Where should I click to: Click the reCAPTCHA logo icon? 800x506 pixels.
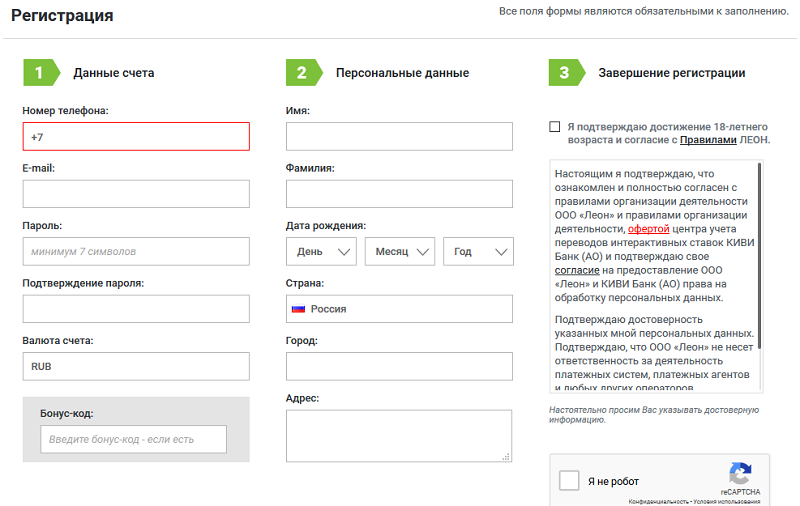pyautogui.click(x=739, y=473)
